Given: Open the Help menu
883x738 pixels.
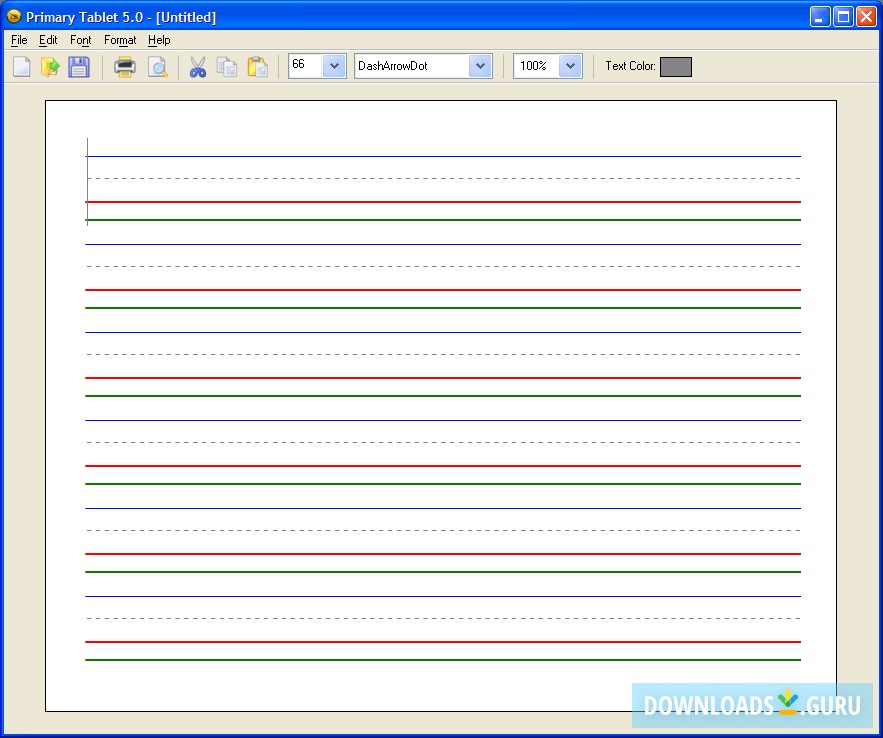Looking at the screenshot, I should click(159, 40).
